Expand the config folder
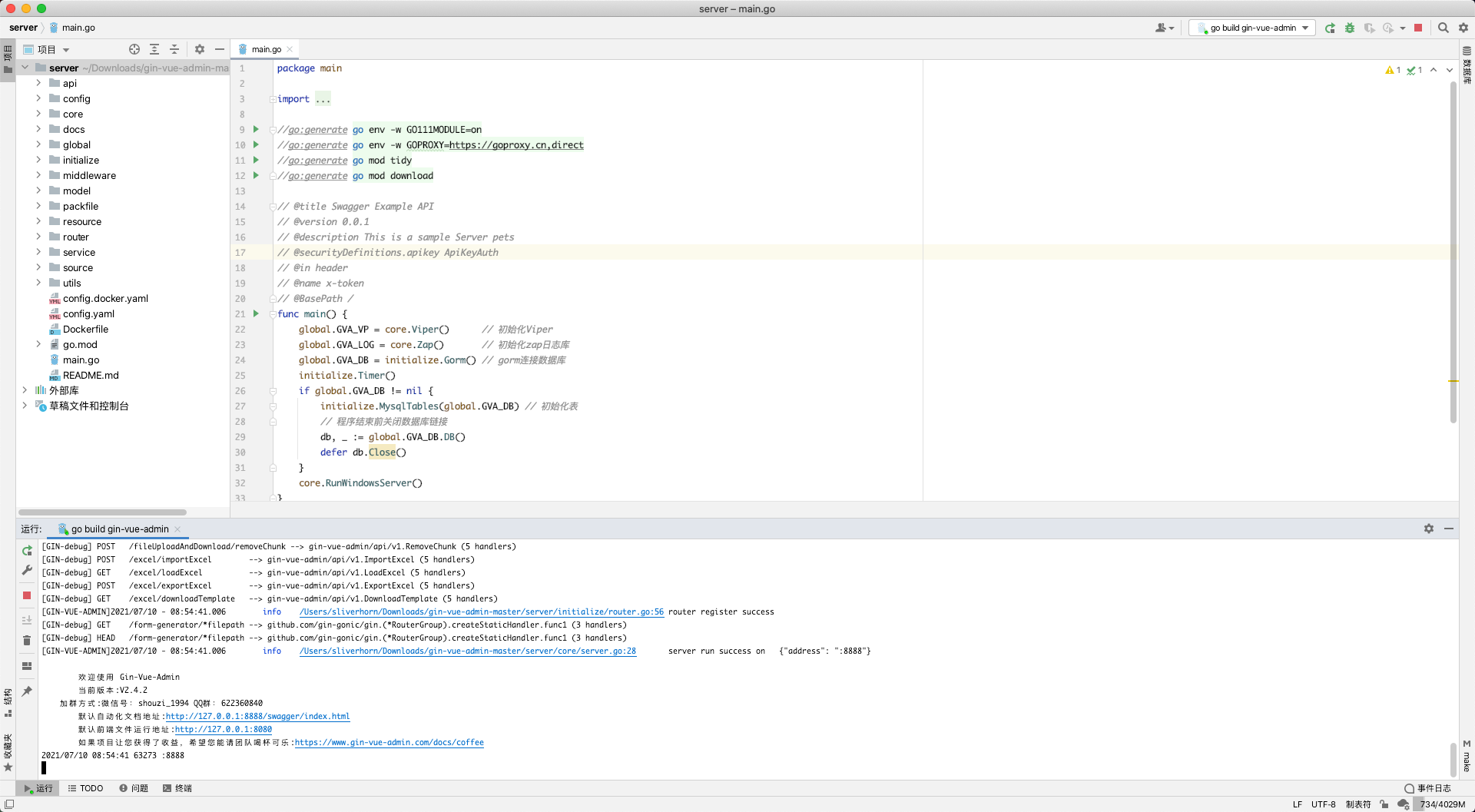The width and height of the screenshot is (1475, 812). (x=38, y=98)
